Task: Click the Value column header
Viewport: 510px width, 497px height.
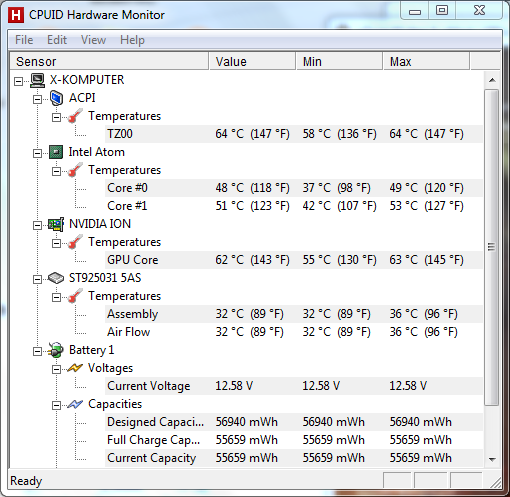Action: 252,61
